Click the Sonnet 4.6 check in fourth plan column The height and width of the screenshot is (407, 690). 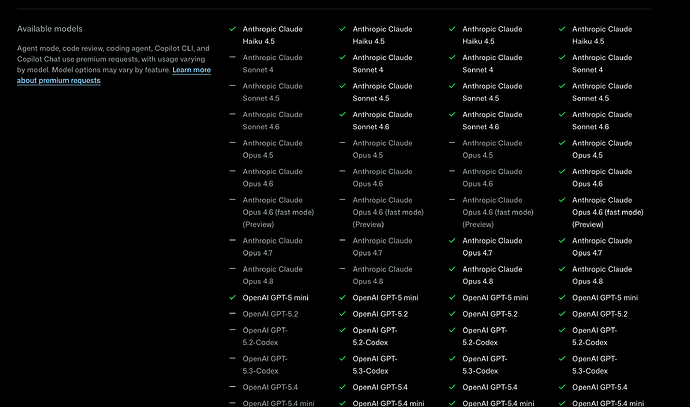click(562, 114)
